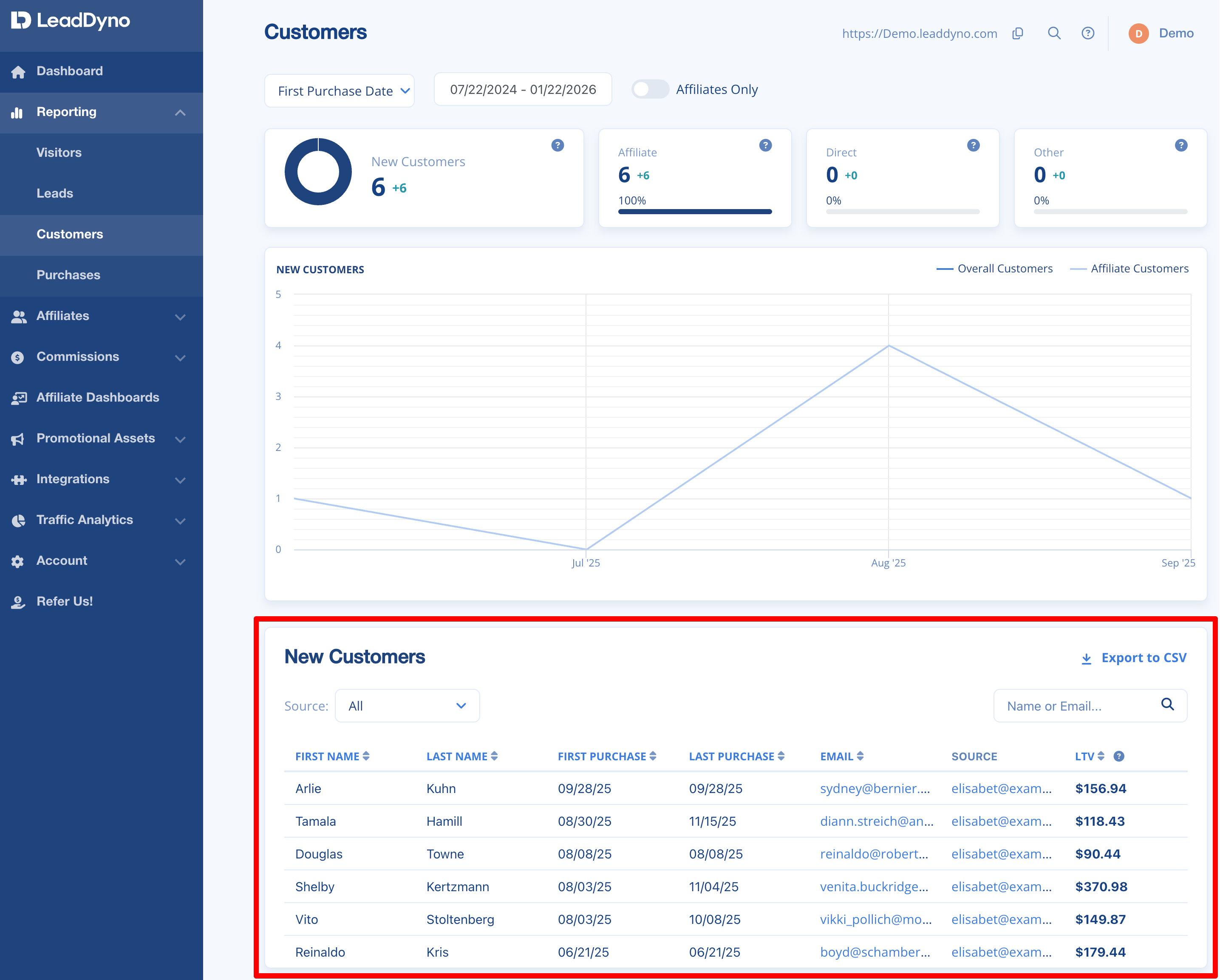1220x980 pixels.
Task: Show the LTV column help icon
Action: tap(1119, 756)
